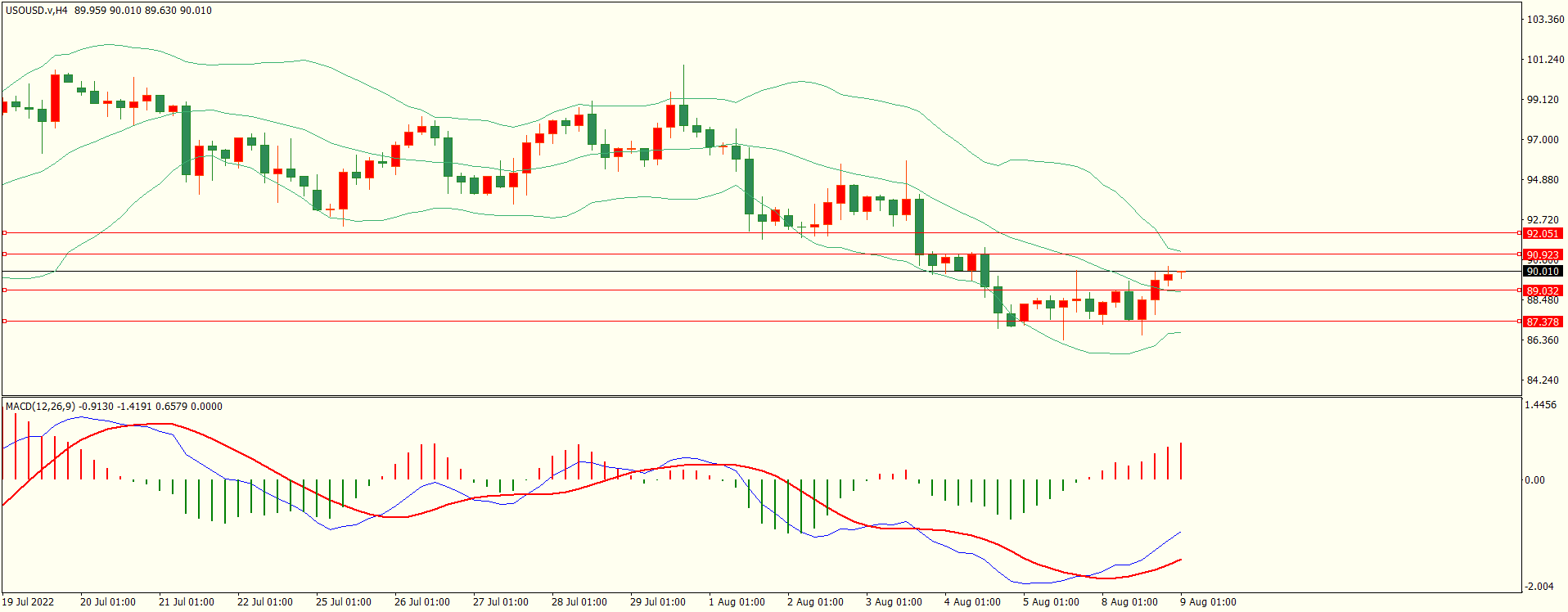The width and height of the screenshot is (1568, 612).
Task: Click the 5 Aug 01:00 date label
Action: point(1051,602)
